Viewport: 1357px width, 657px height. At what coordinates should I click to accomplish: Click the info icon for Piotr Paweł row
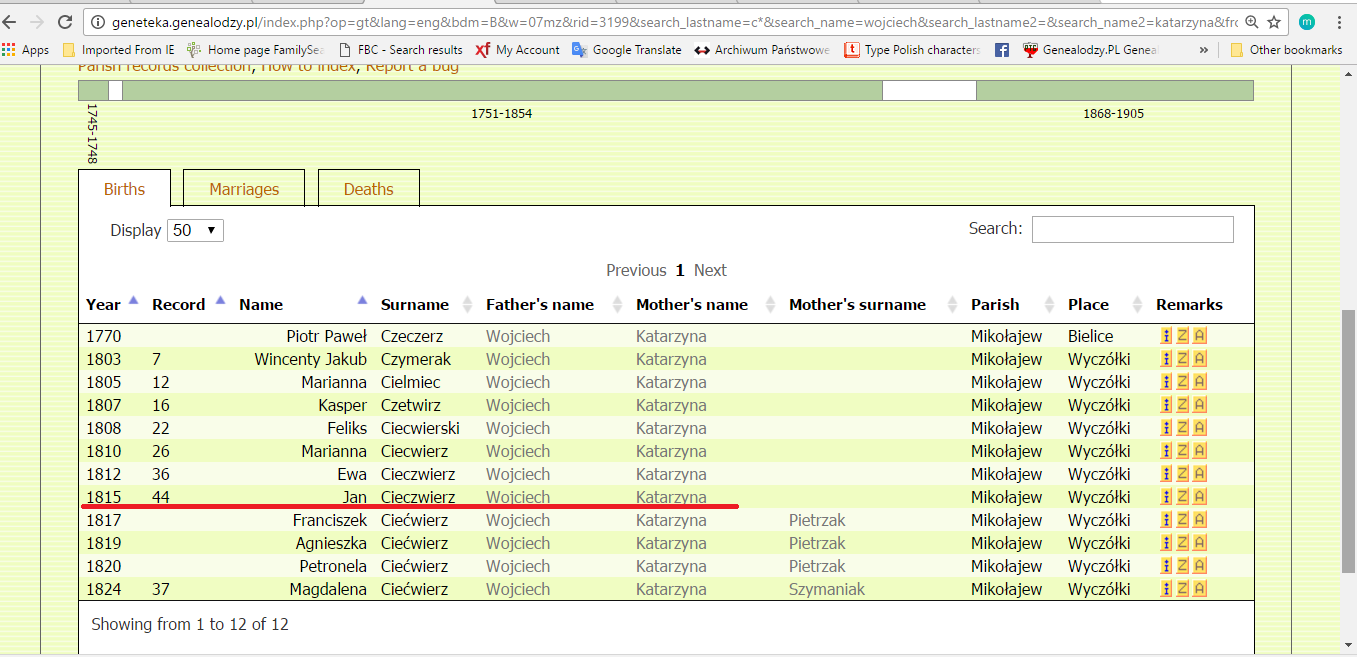tap(1166, 336)
